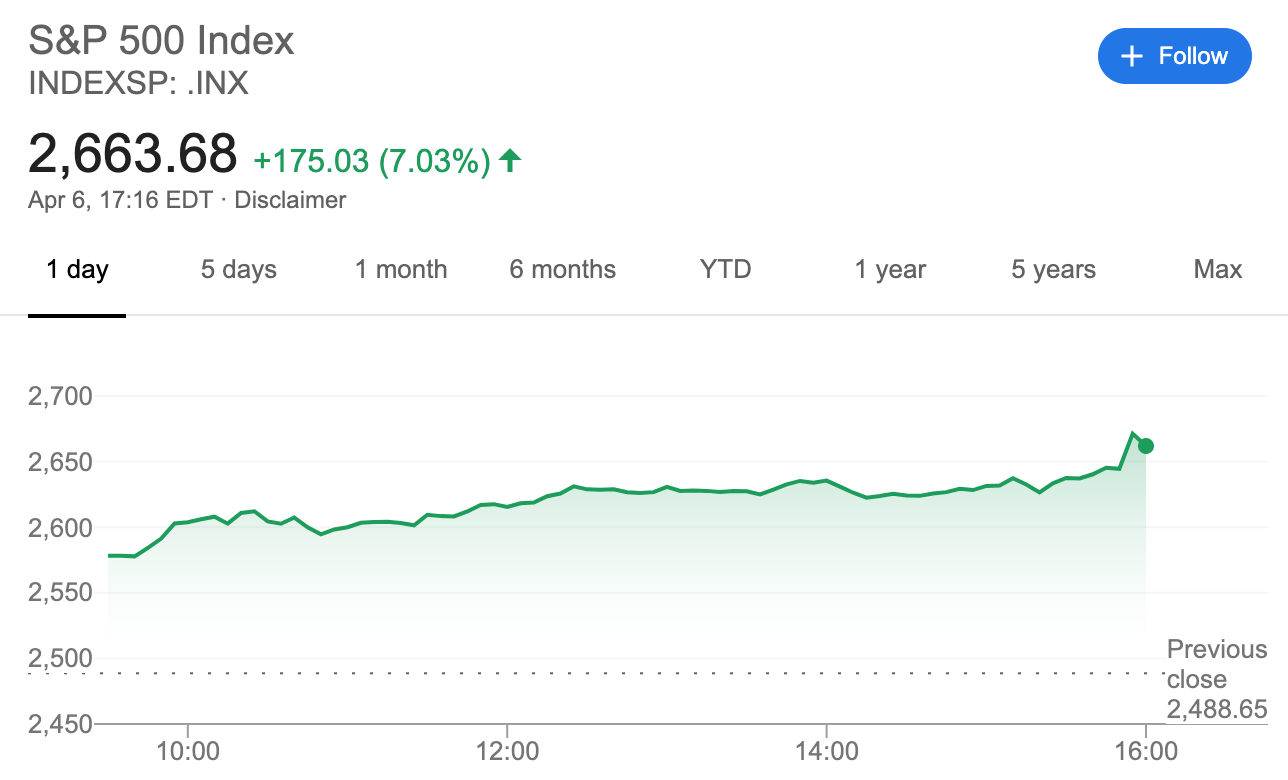Select the Max range tab
1288x780 pixels.
pyautogui.click(x=1218, y=269)
